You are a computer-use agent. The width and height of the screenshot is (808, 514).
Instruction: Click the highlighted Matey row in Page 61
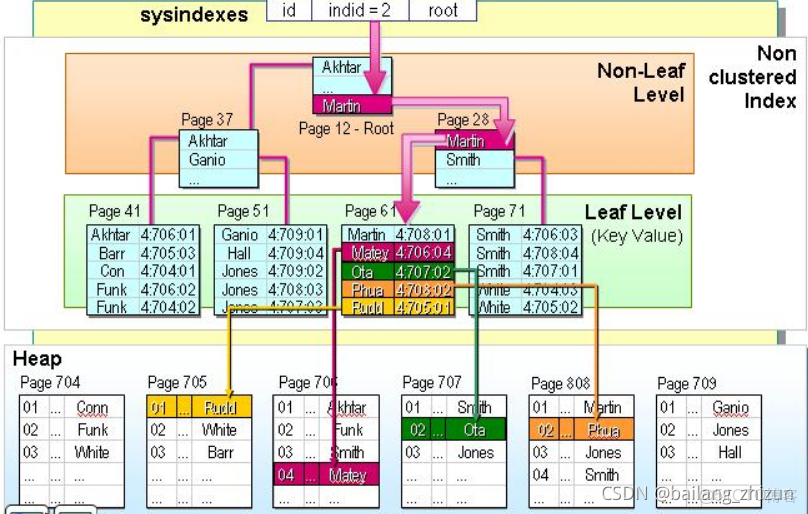click(x=398, y=253)
